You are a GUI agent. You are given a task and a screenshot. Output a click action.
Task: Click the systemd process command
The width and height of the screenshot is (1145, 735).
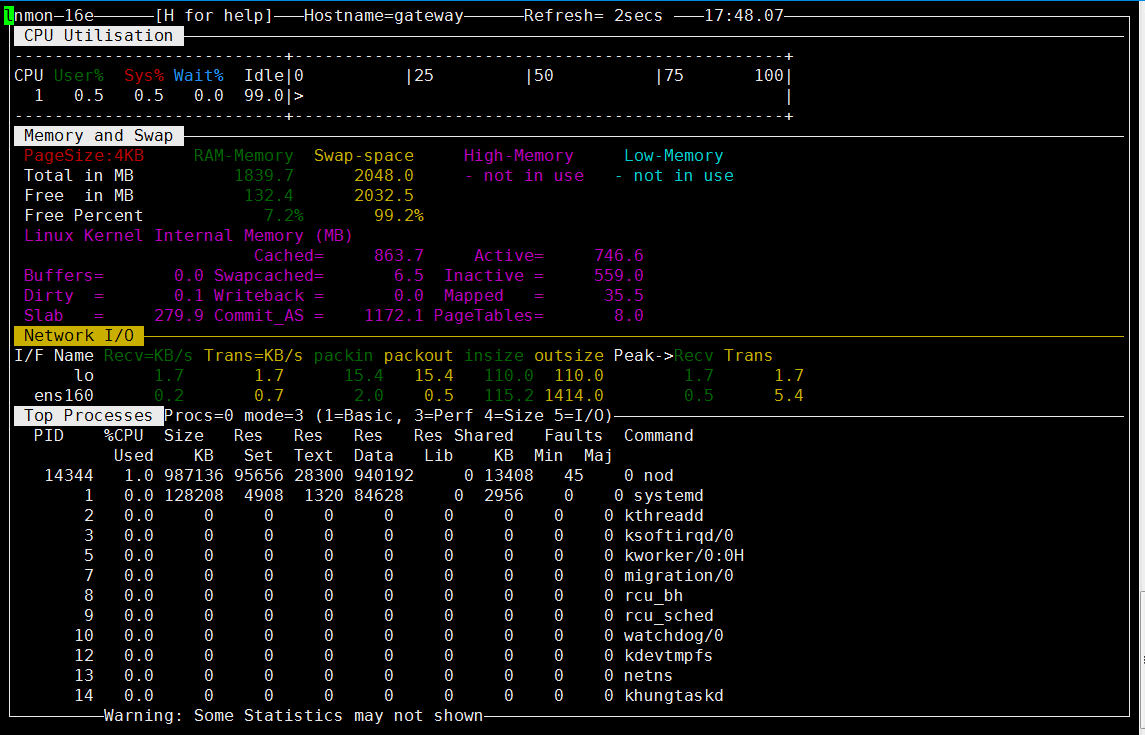tap(668, 496)
